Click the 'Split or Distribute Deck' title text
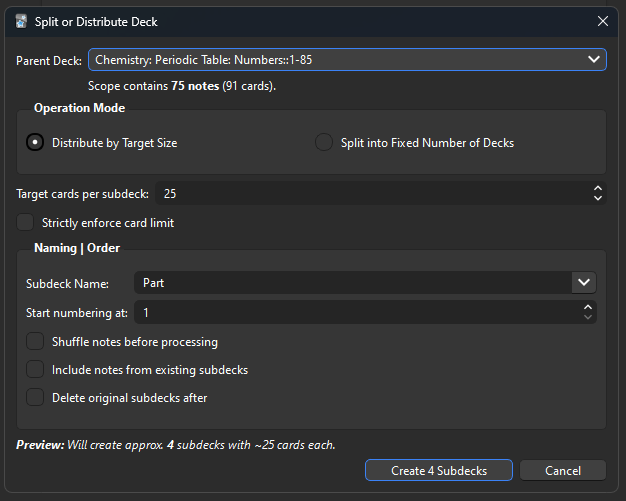The height and width of the screenshot is (501, 626). pos(96,22)
